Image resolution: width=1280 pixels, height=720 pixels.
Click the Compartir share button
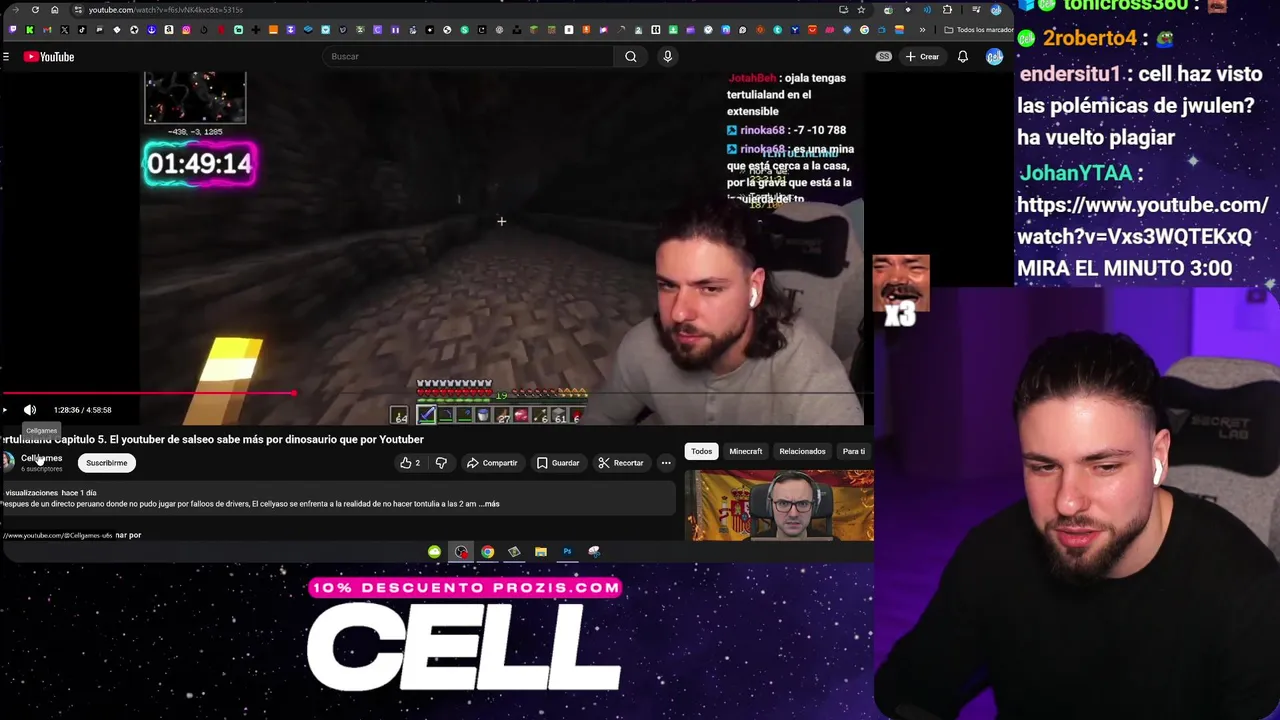pos(492,463)
